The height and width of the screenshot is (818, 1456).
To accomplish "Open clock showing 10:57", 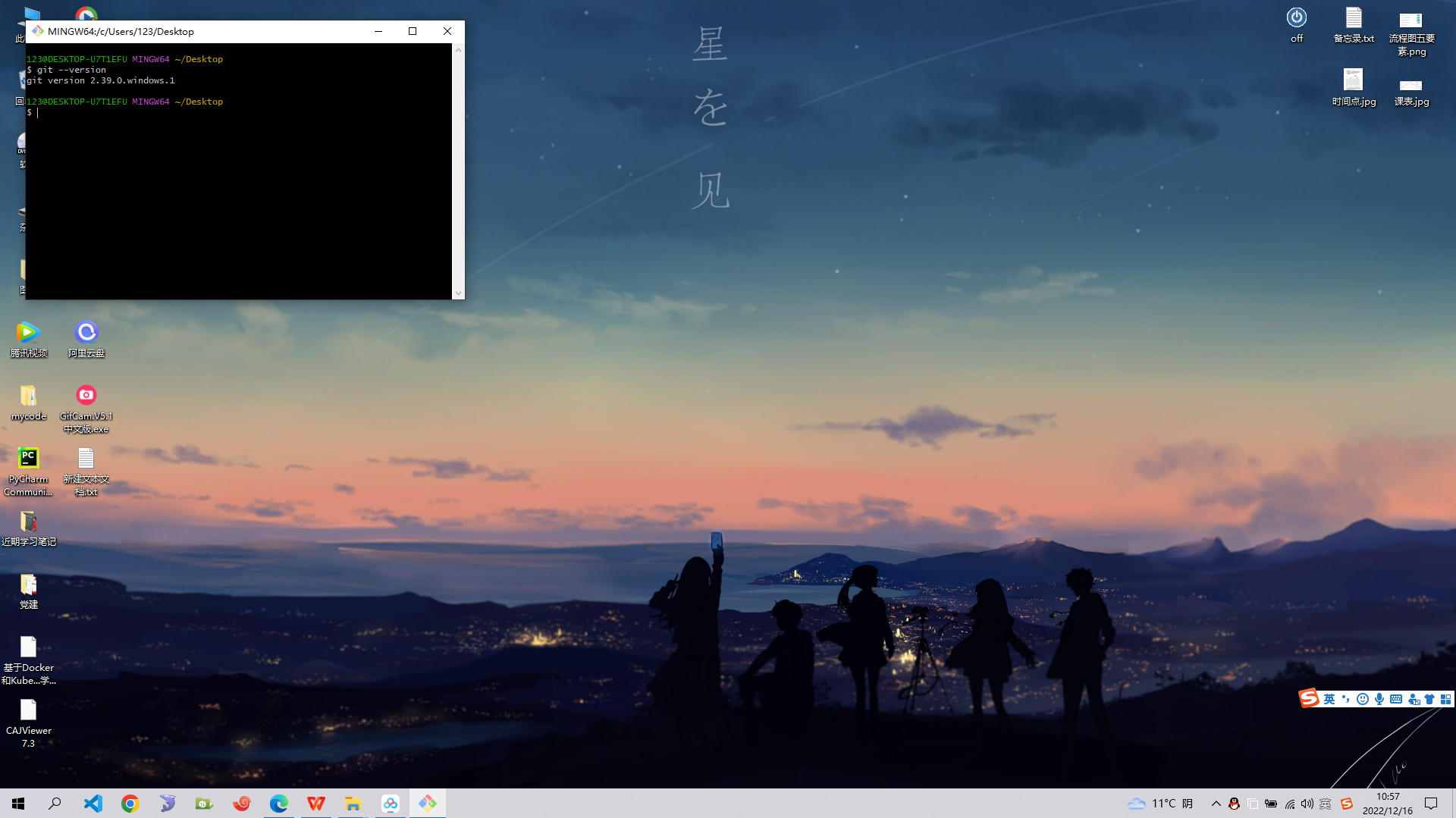I will [1388, 804].
